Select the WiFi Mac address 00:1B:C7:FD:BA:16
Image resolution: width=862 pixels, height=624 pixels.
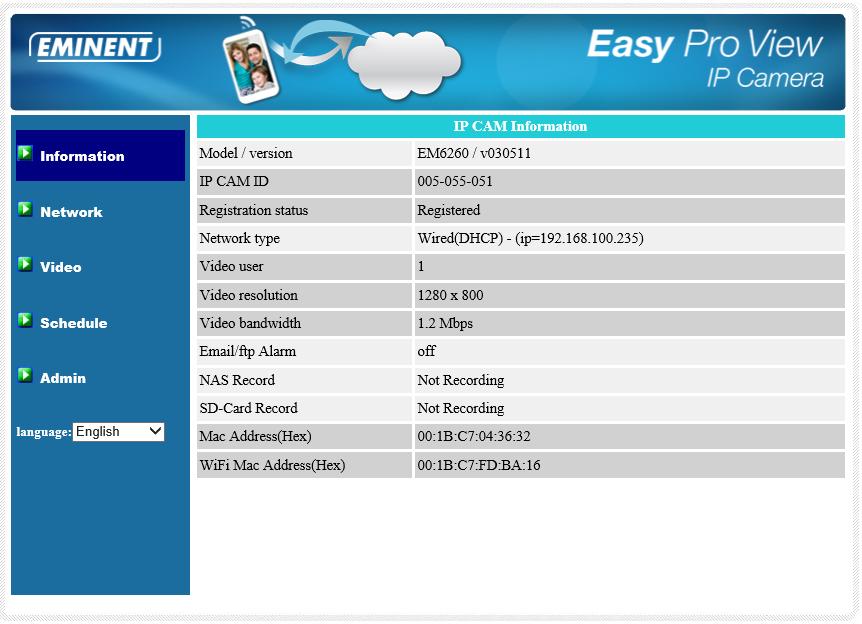coord(479,465)
